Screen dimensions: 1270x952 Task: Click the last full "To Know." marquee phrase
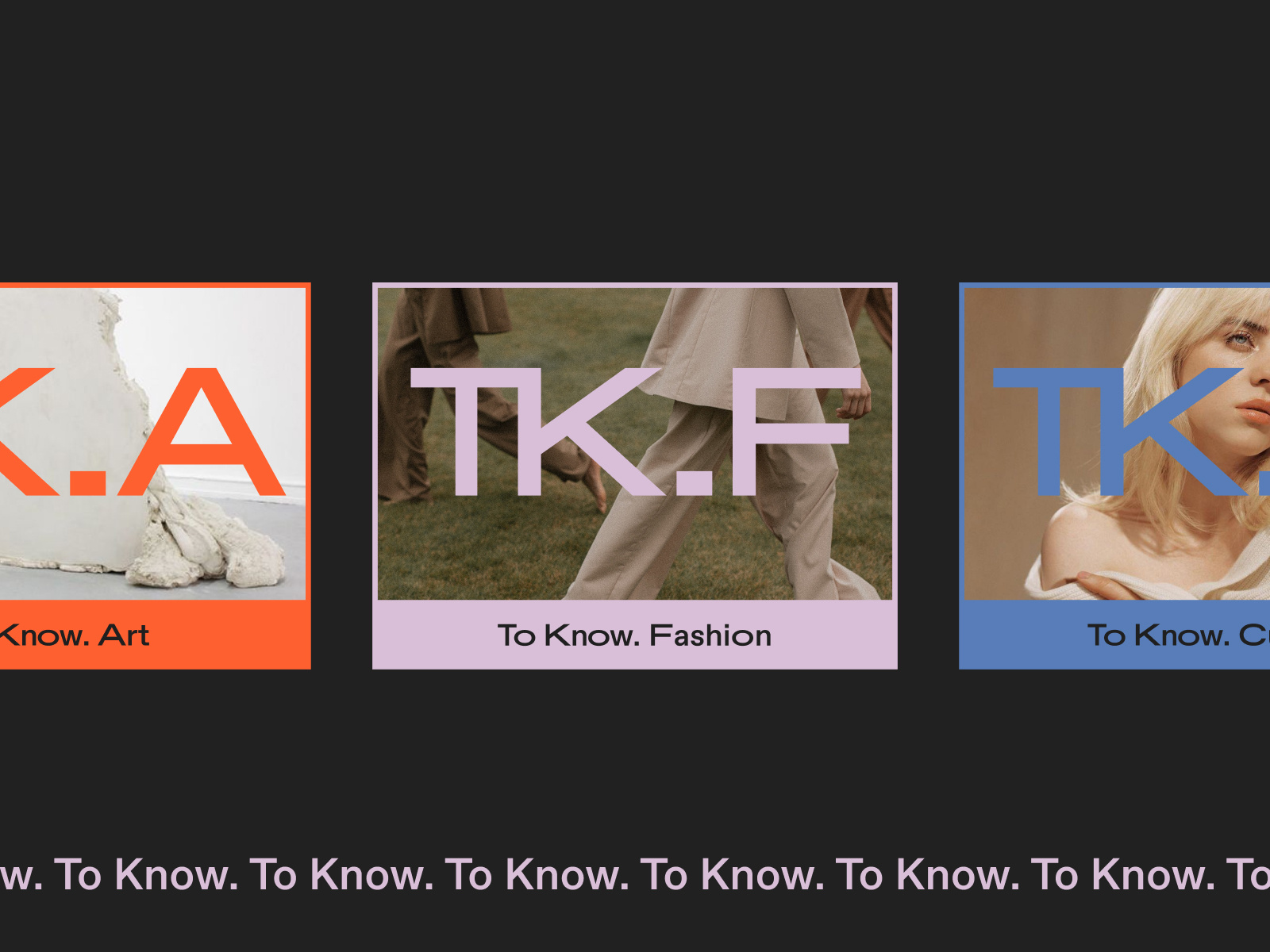tap(1122, 874)
